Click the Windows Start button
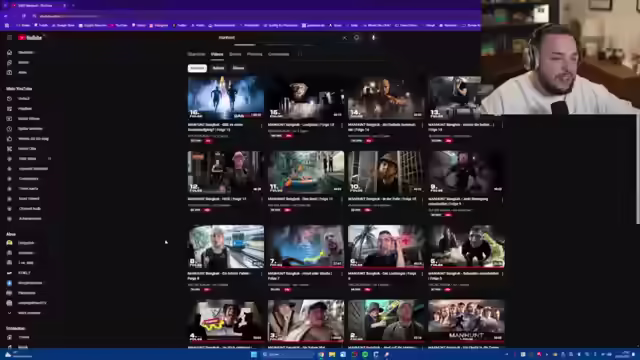Image resolution: width=640 pixels, height=360 pixels. pos(254,354)
